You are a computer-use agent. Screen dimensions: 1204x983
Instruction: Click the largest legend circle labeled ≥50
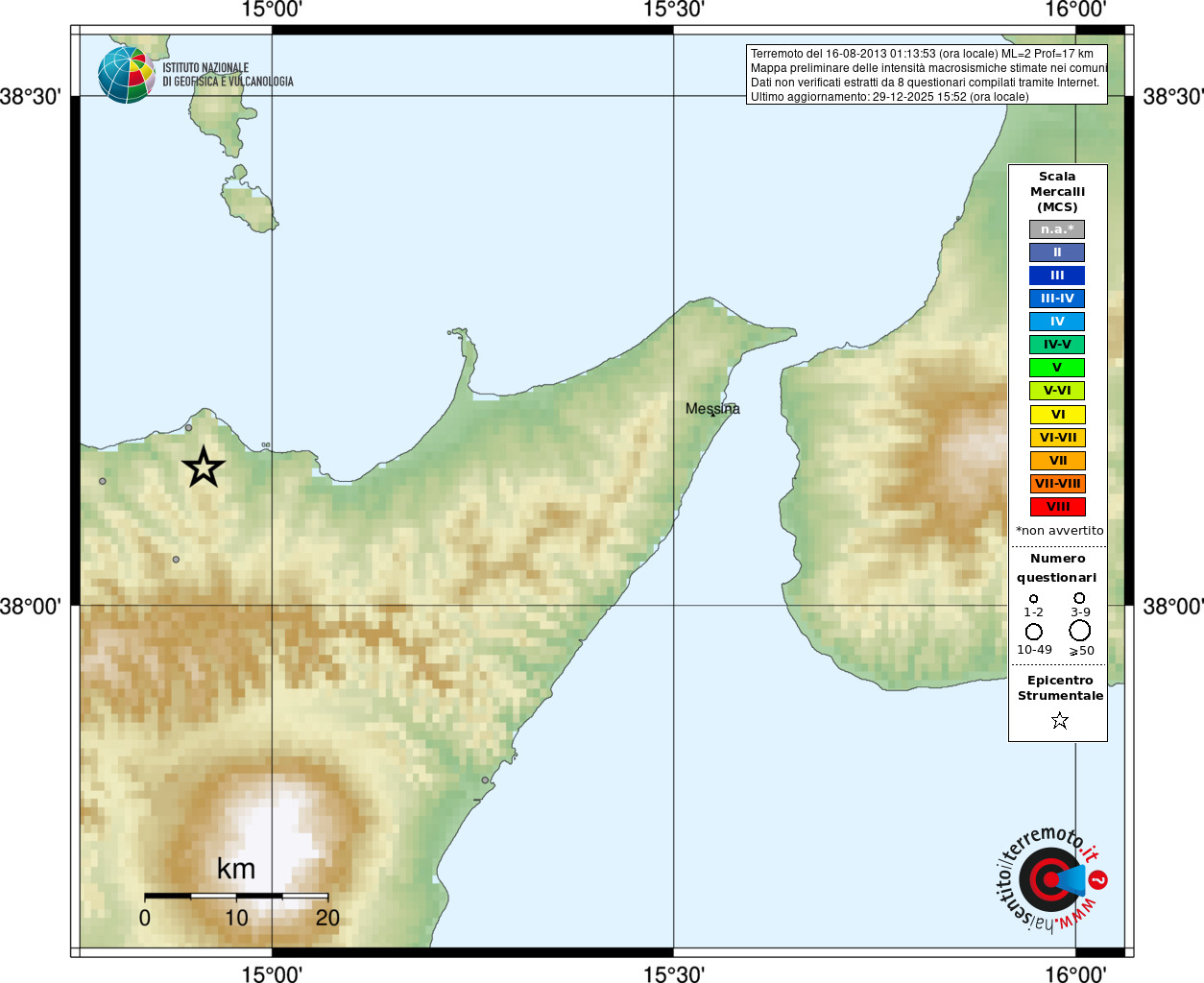1080,631
